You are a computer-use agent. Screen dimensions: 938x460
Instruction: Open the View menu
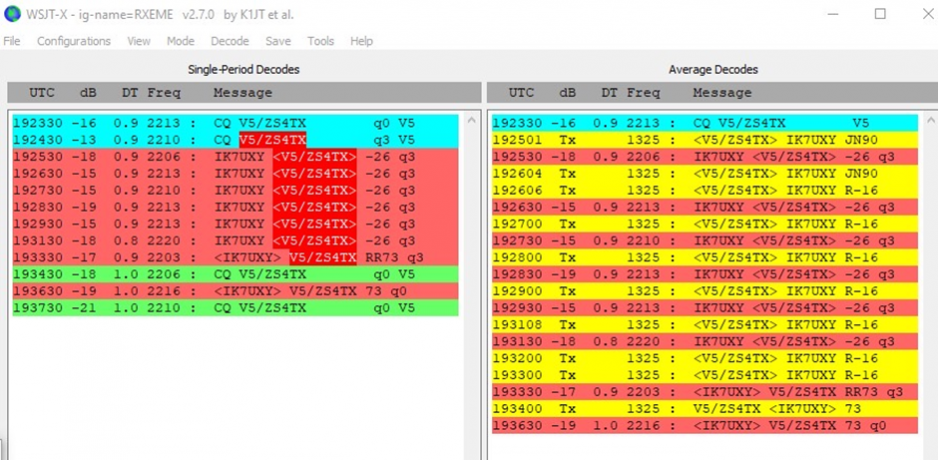(139, 41)
